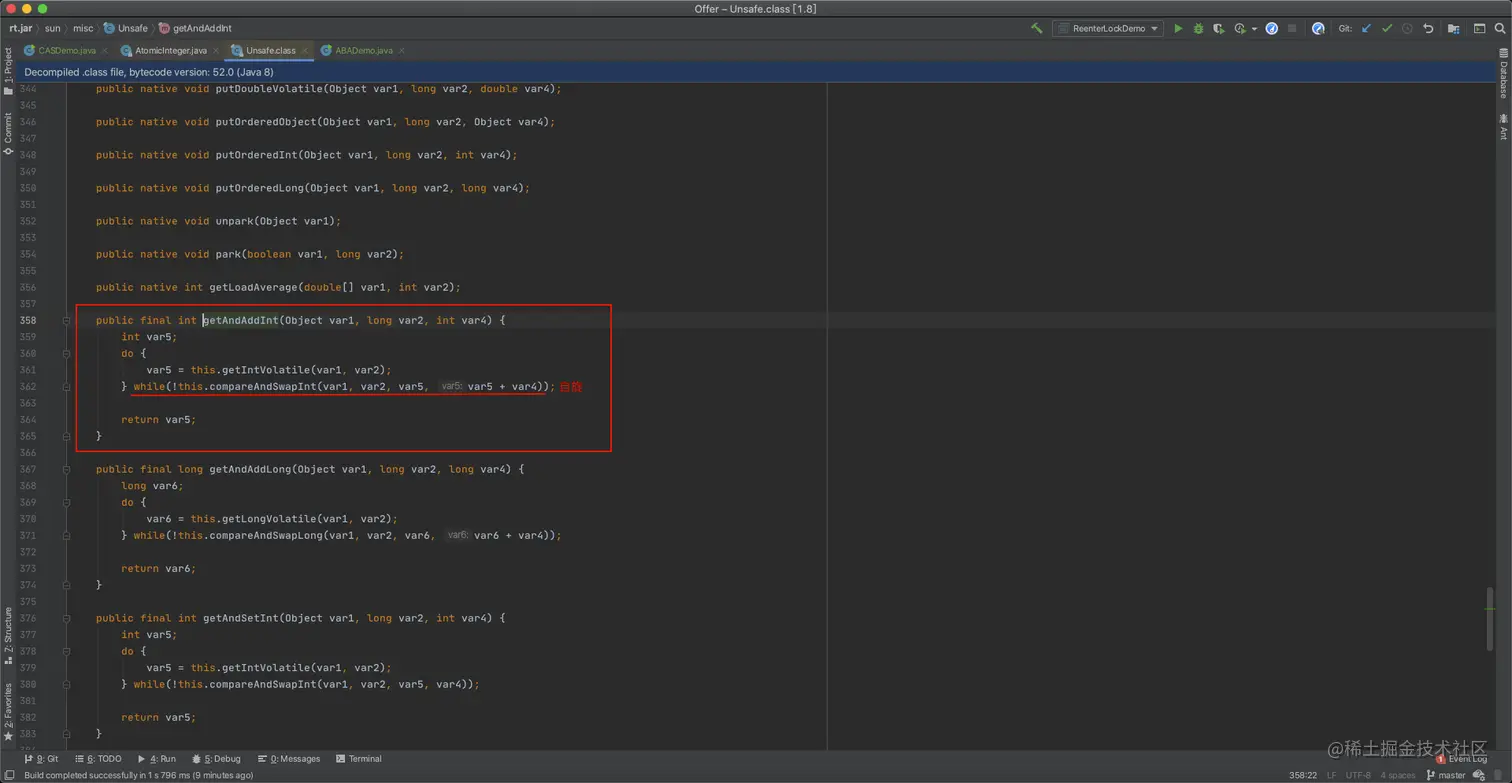The width and height of the screenshot is (1512, 783).
Task: Close the ABADemo.java tab
Action: 402,50
